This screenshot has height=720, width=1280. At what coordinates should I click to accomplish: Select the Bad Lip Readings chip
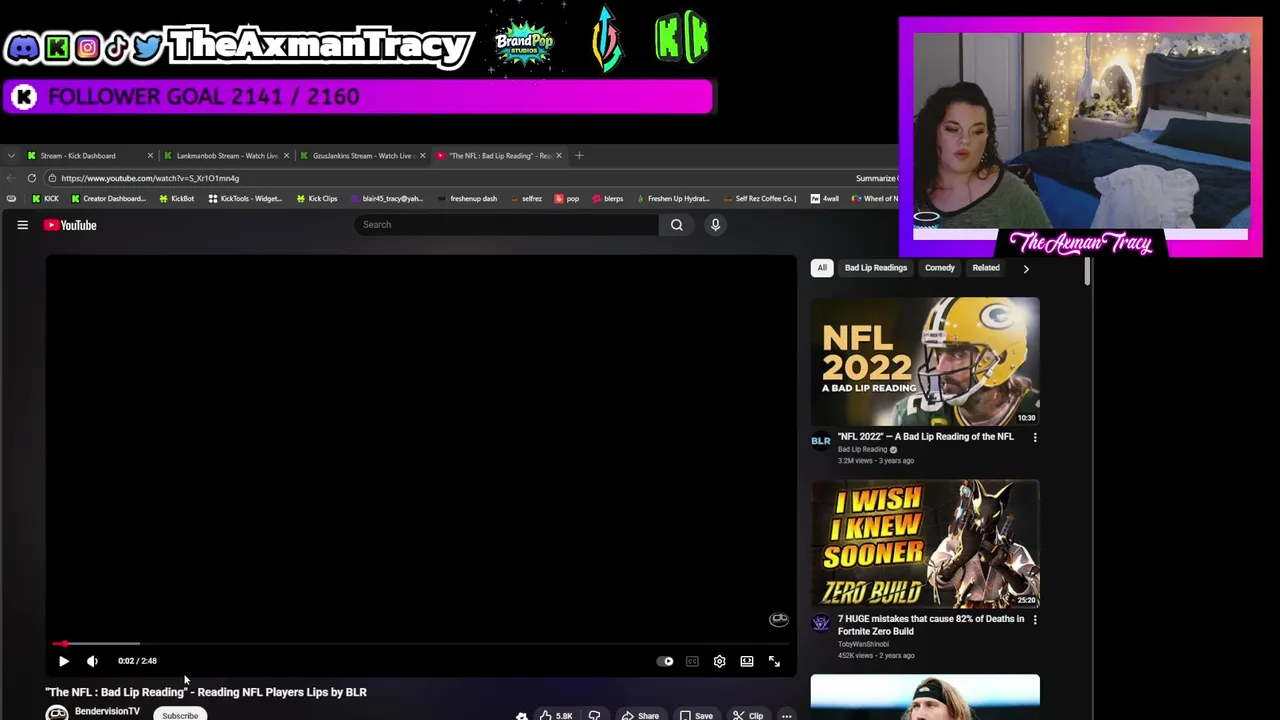pyautogui.click(x=876, y=268)
